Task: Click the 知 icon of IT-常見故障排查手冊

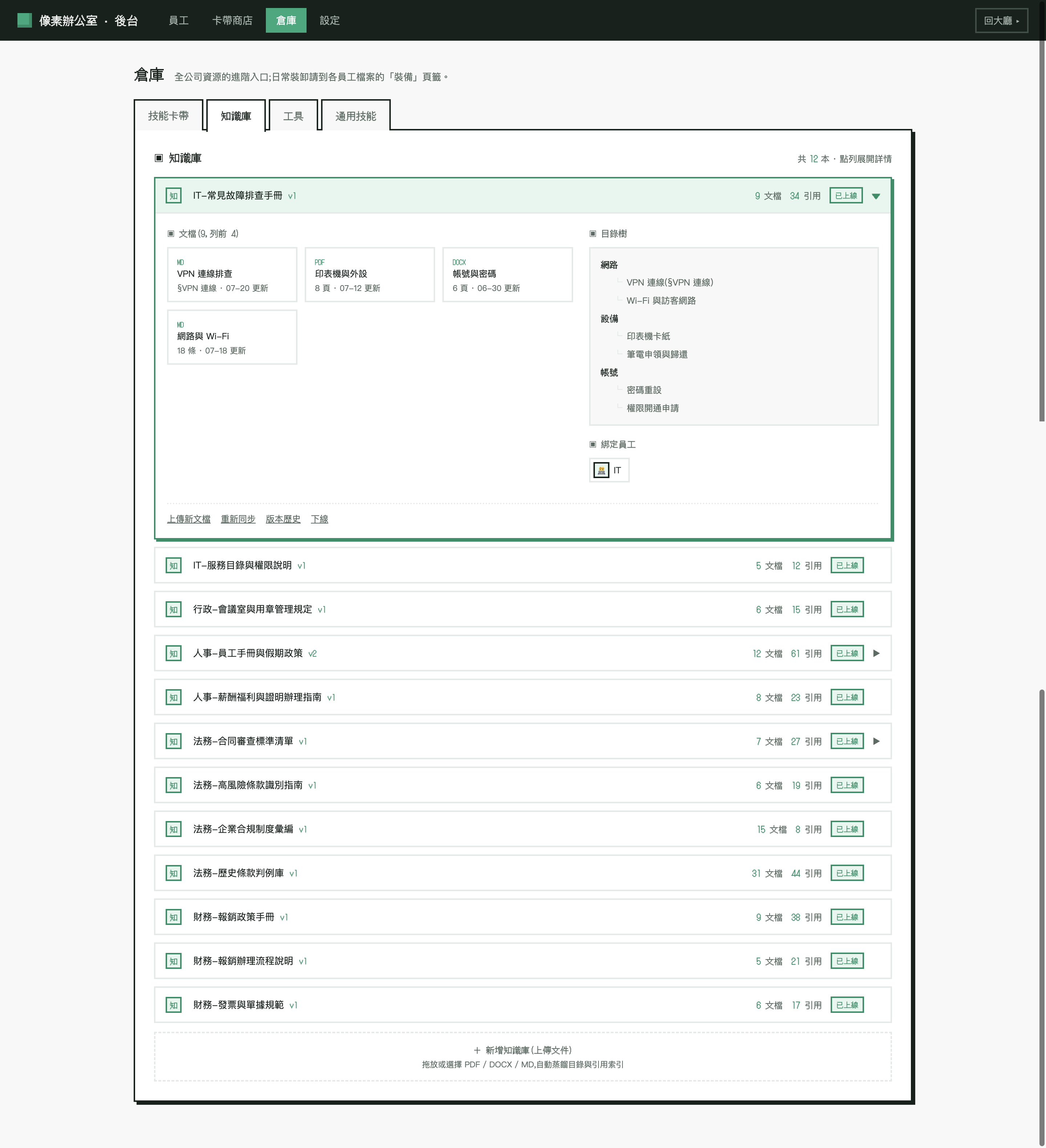Action: click(x=174, y=196)
